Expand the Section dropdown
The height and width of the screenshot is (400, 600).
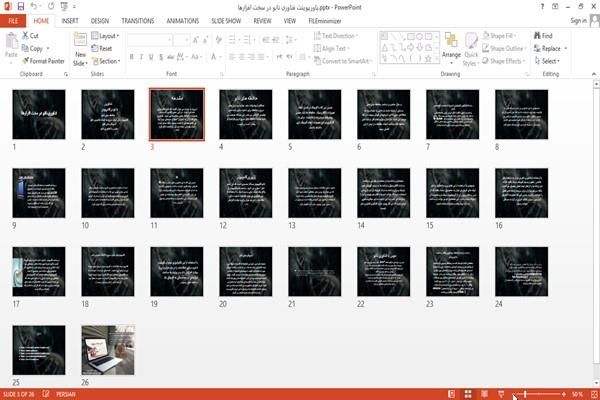pos(106,61)
